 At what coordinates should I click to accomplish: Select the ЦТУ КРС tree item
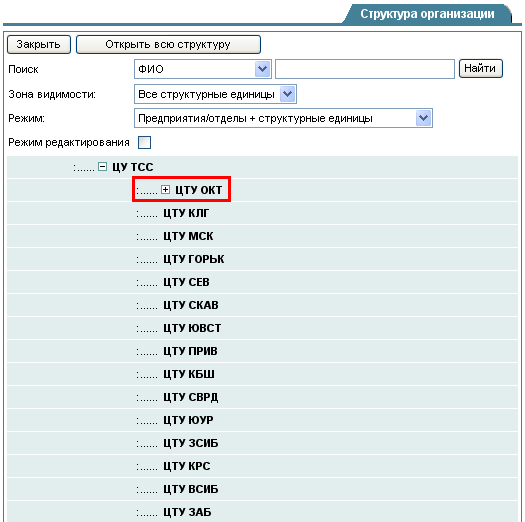click(187, 466)
